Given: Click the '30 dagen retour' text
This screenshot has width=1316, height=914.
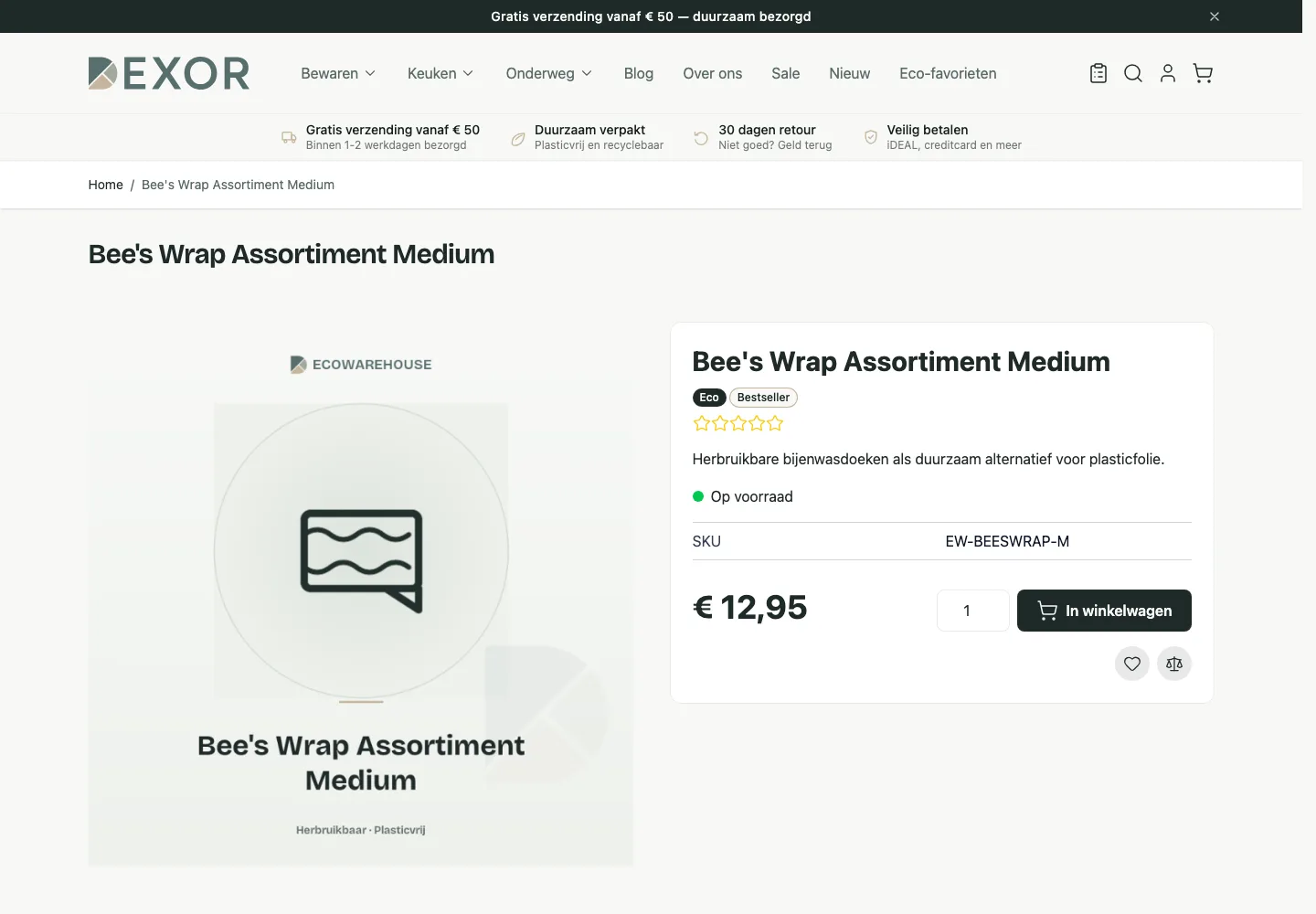Looking at the screenshot, I should pyautogui.click(x=768, y=130).
